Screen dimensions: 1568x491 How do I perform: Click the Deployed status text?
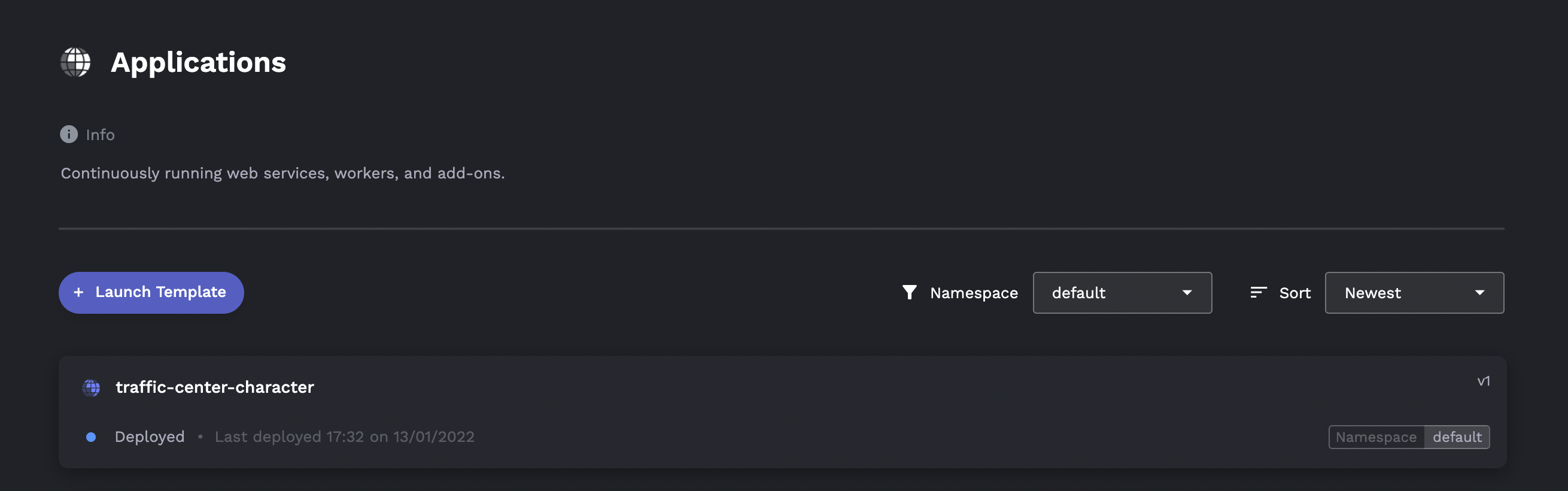point(150,437)
